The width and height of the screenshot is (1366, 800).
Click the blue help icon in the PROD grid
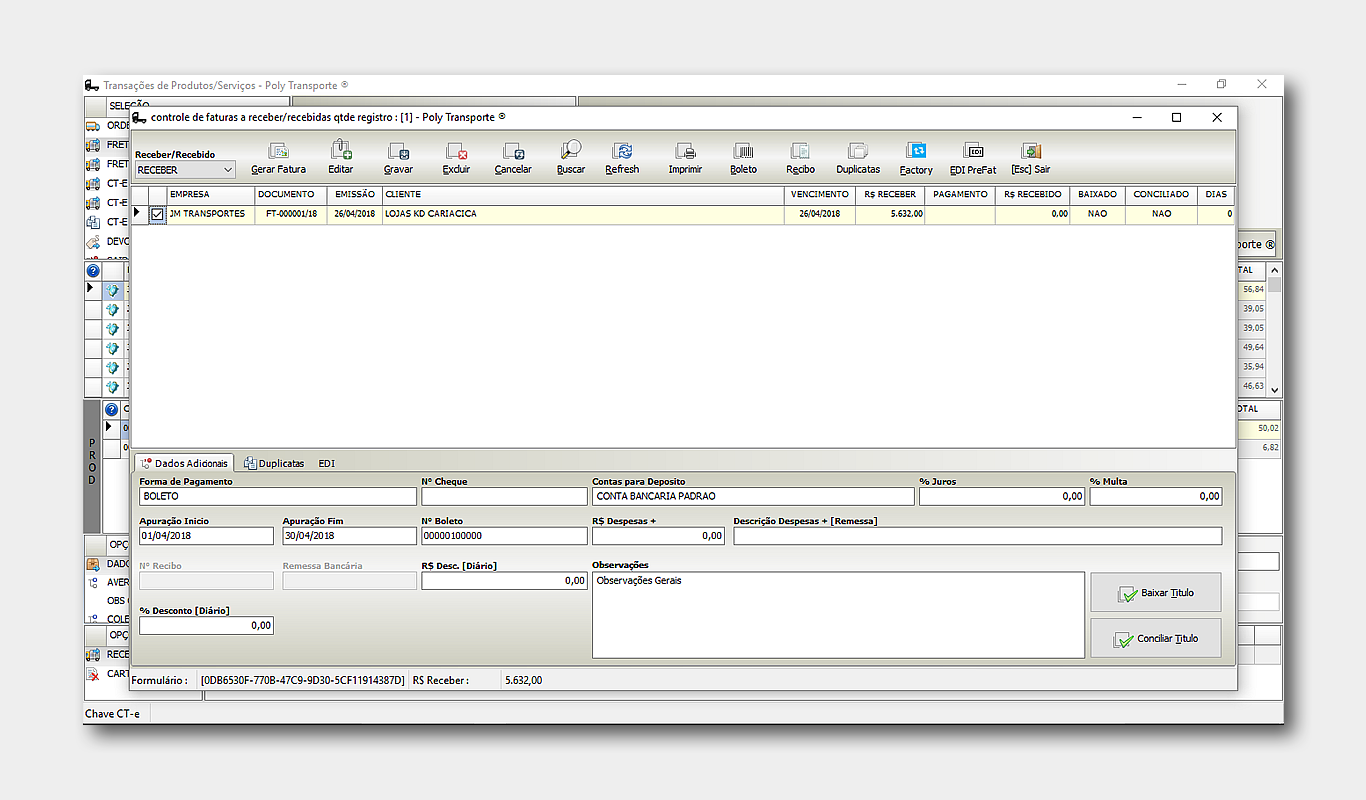(112, 409)
